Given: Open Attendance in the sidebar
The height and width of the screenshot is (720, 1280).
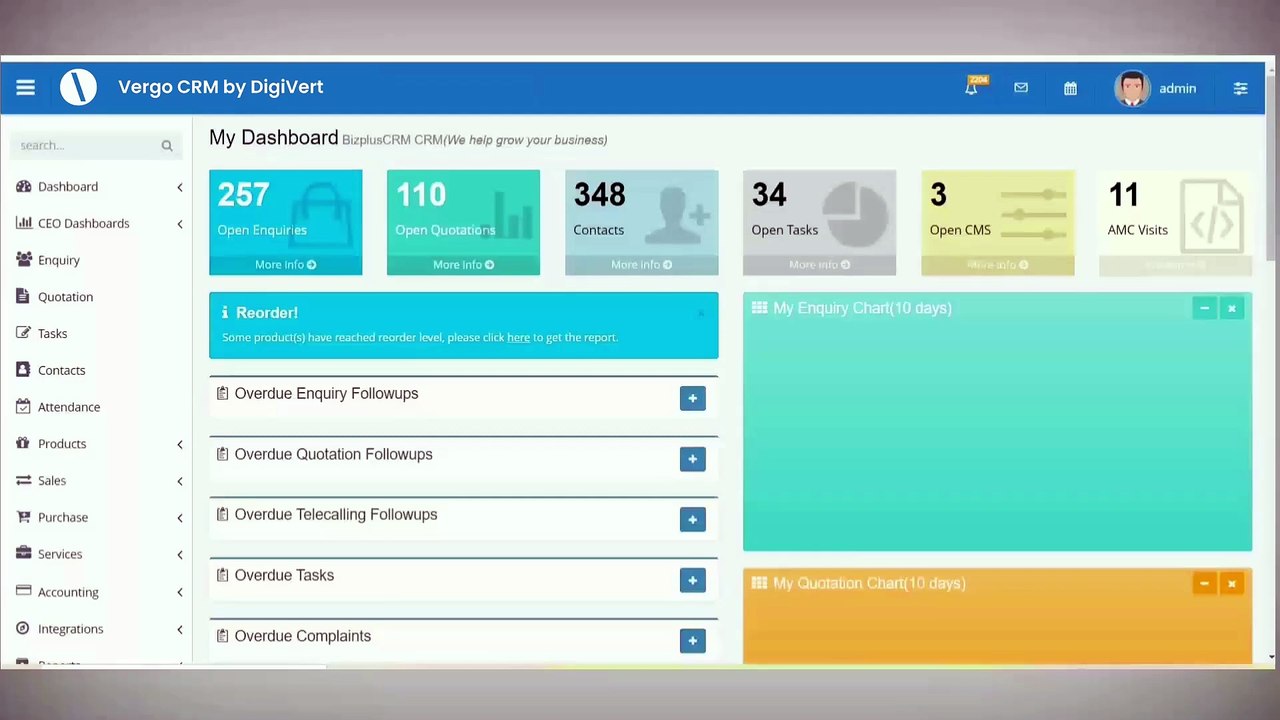Looking at the screenshot, I should click(x=69, y=407).
